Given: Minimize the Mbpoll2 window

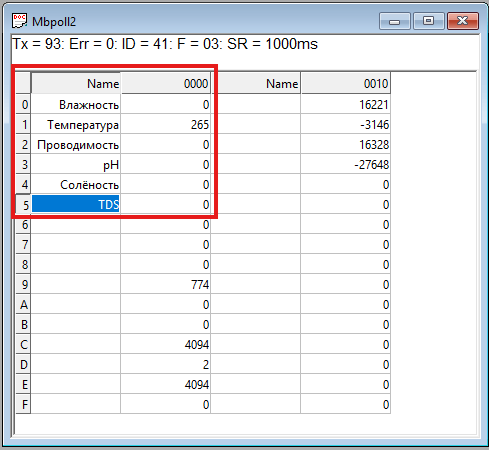Looking at the screenshot, I should click(x=395, y=21).
